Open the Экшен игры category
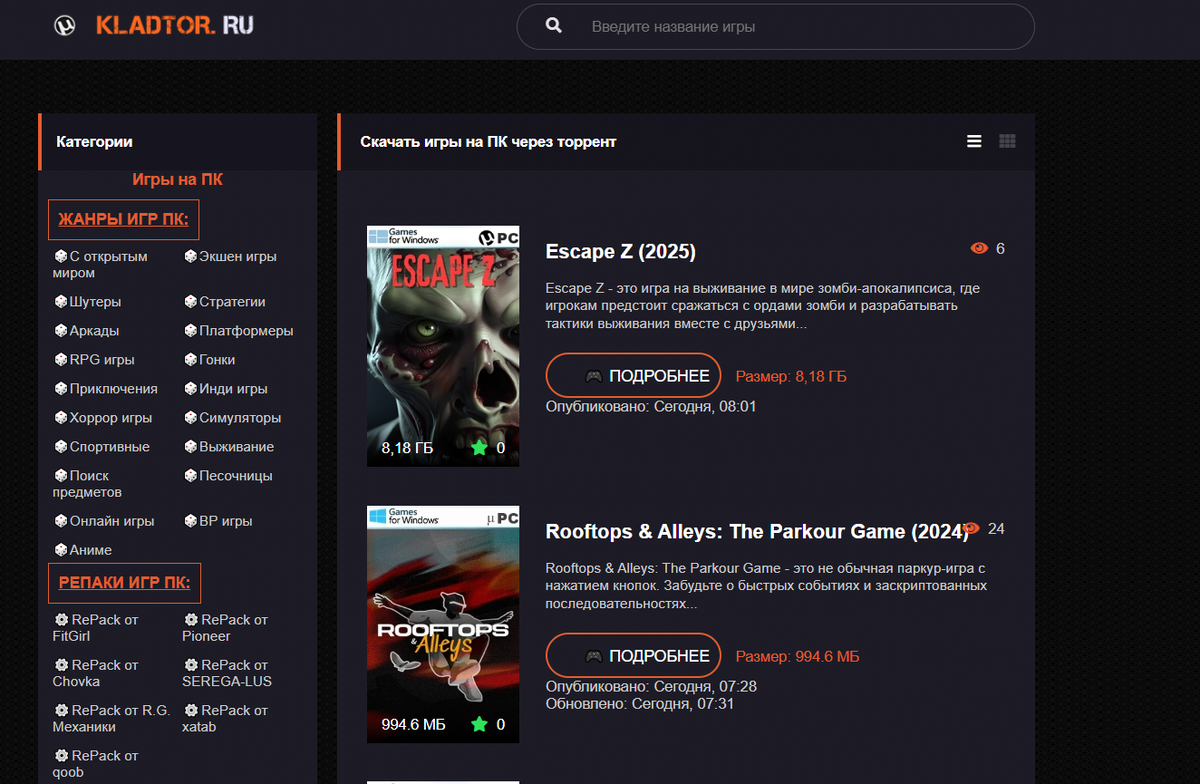This screenshot has width=1200, height=784. 231,257
